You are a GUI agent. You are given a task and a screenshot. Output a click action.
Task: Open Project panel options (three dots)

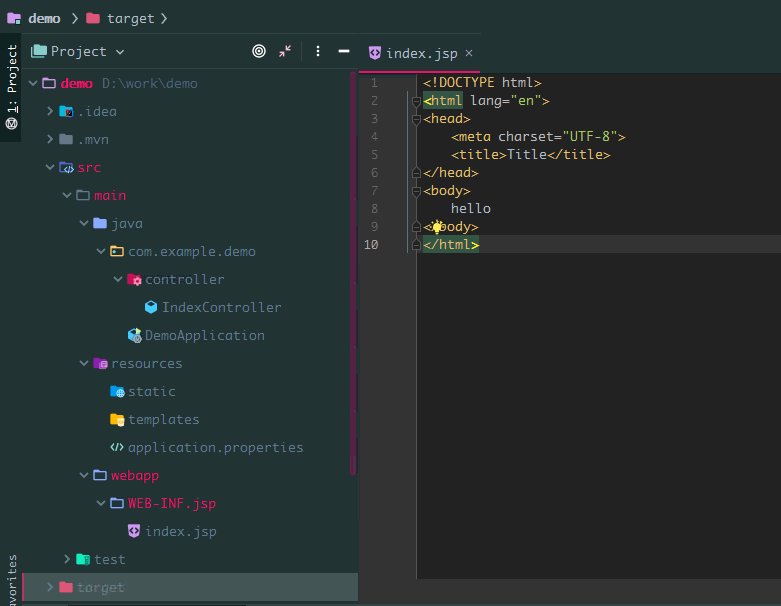point(318,51)
